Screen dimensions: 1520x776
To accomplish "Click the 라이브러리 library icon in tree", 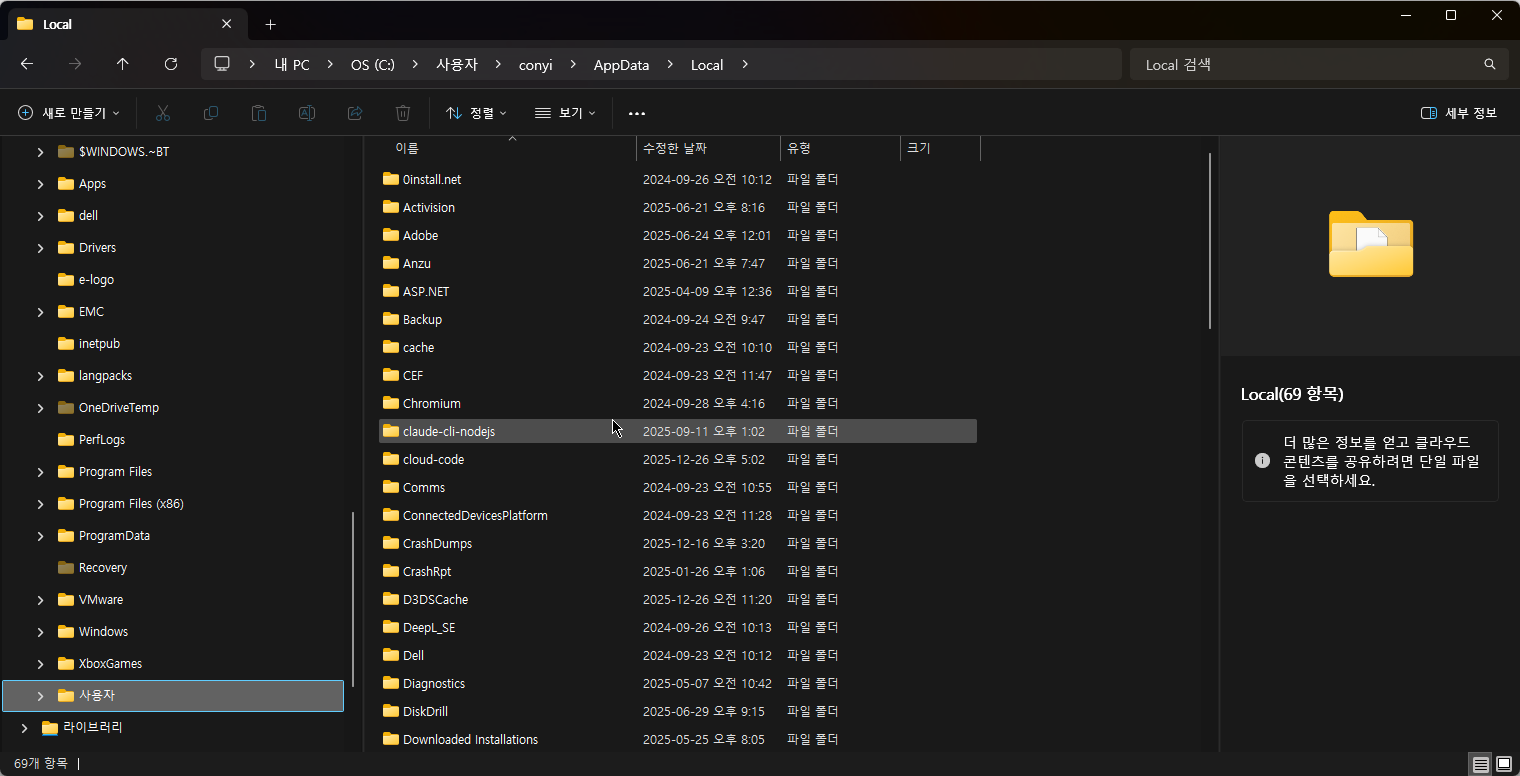I will tap(50, 727).
